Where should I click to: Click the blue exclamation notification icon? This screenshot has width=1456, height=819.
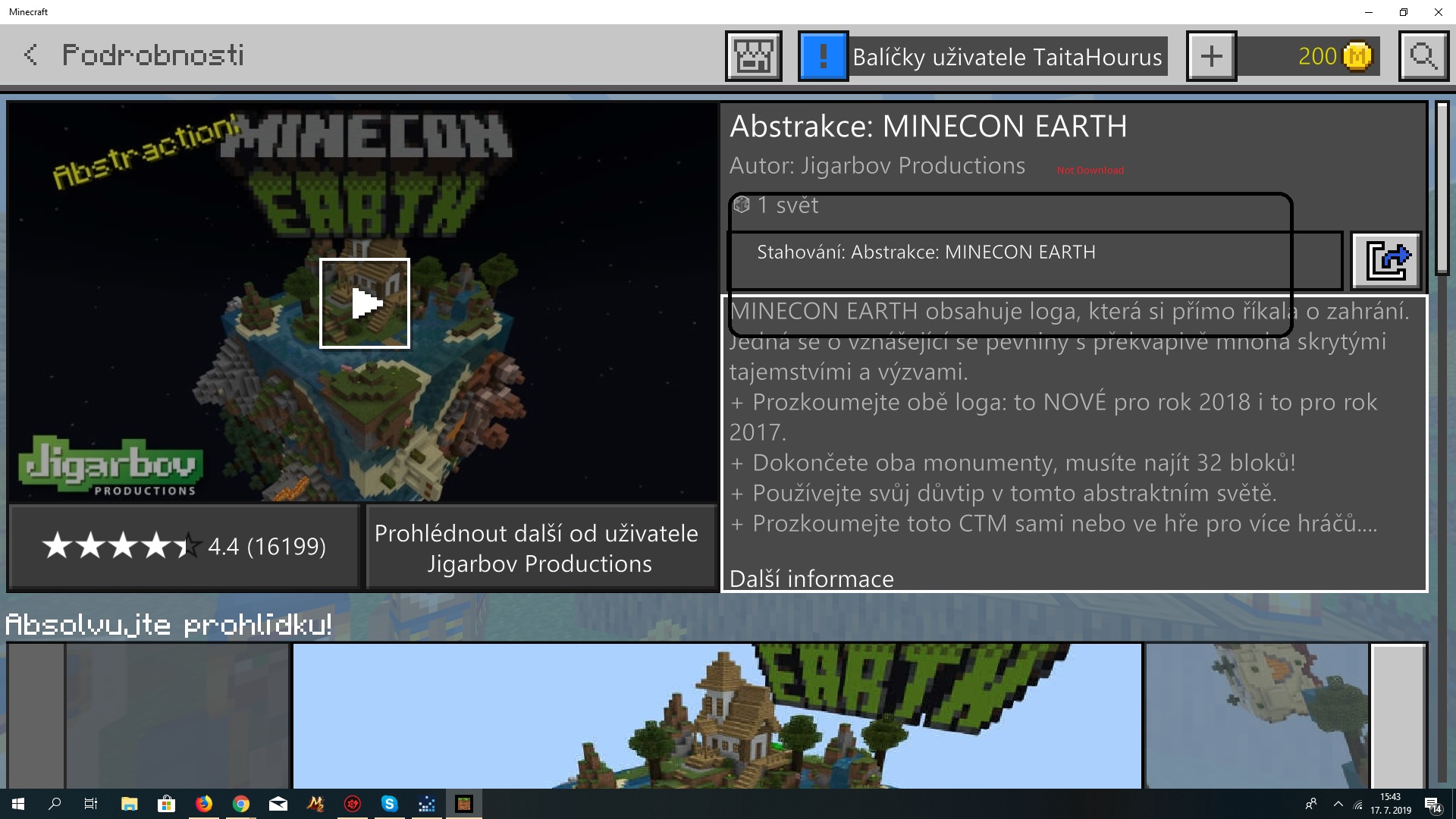(823, 56)
